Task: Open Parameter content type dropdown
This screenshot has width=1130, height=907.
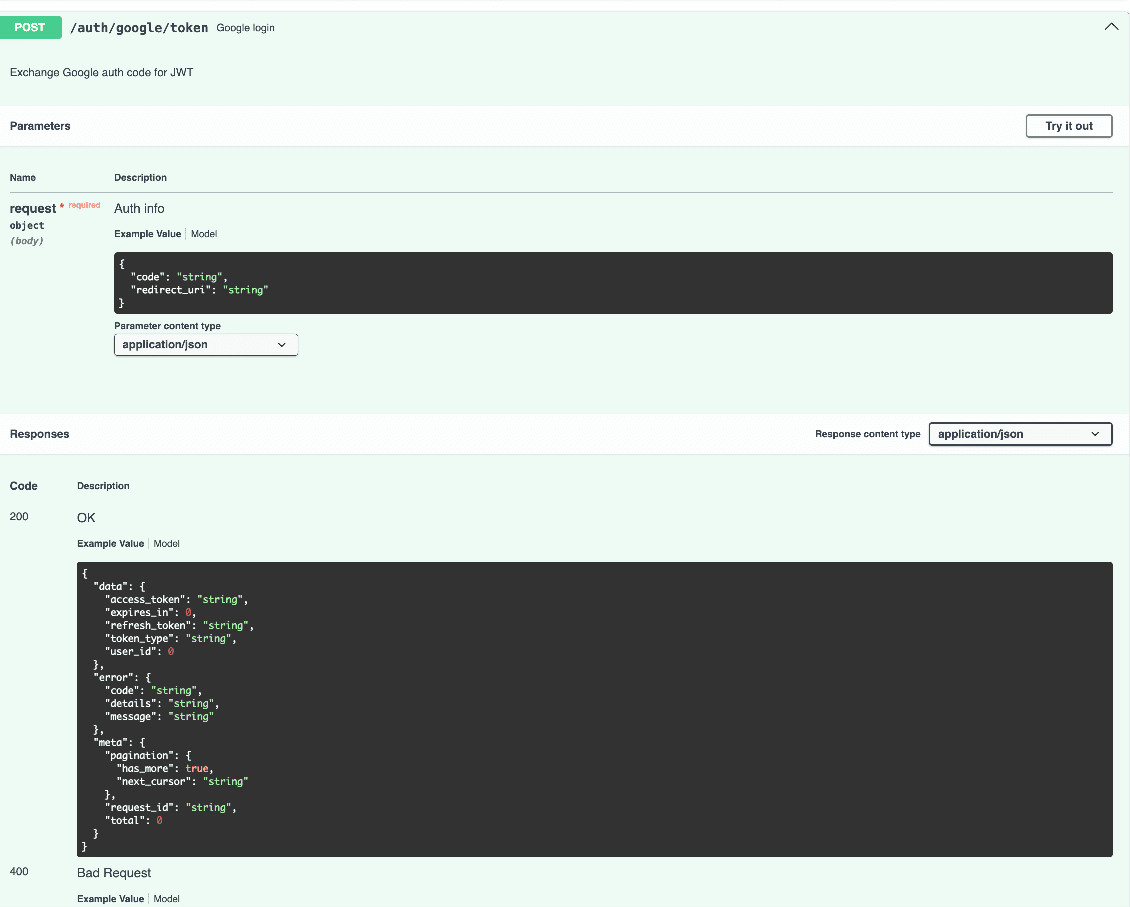Action: (206, 344)
